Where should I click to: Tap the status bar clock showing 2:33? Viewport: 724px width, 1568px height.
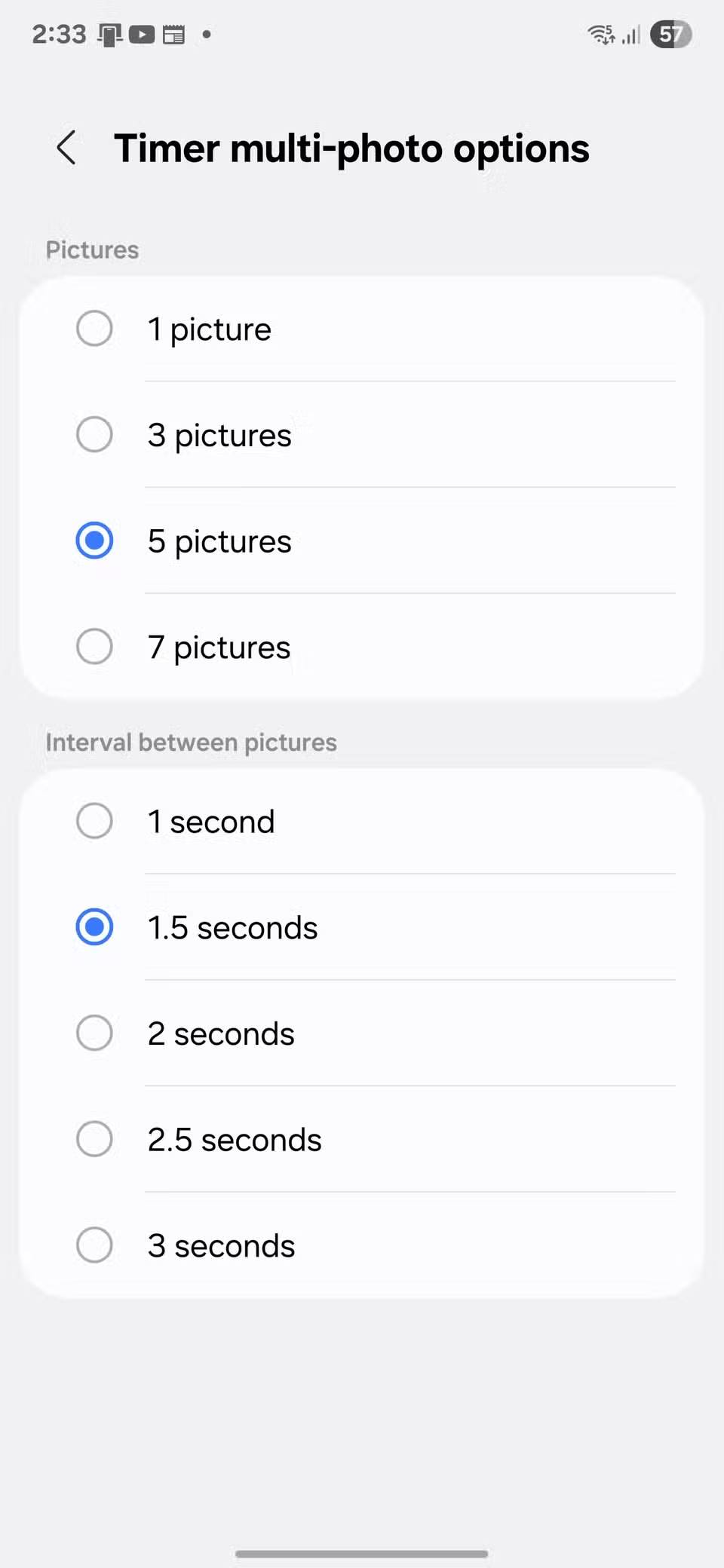tap(59, 35)
